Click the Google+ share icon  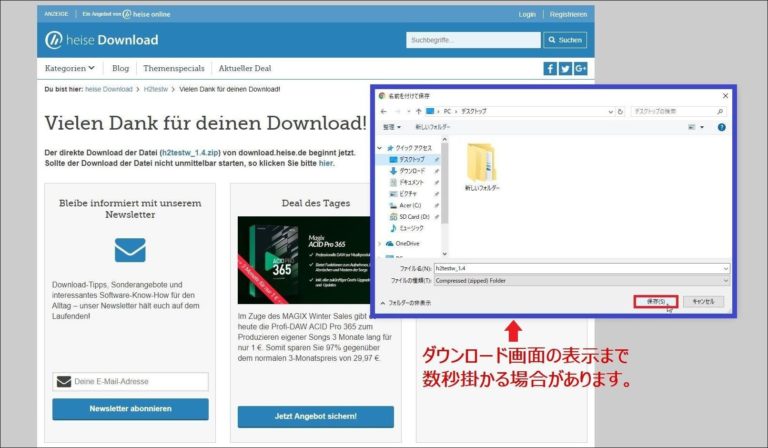pos(580,69)
